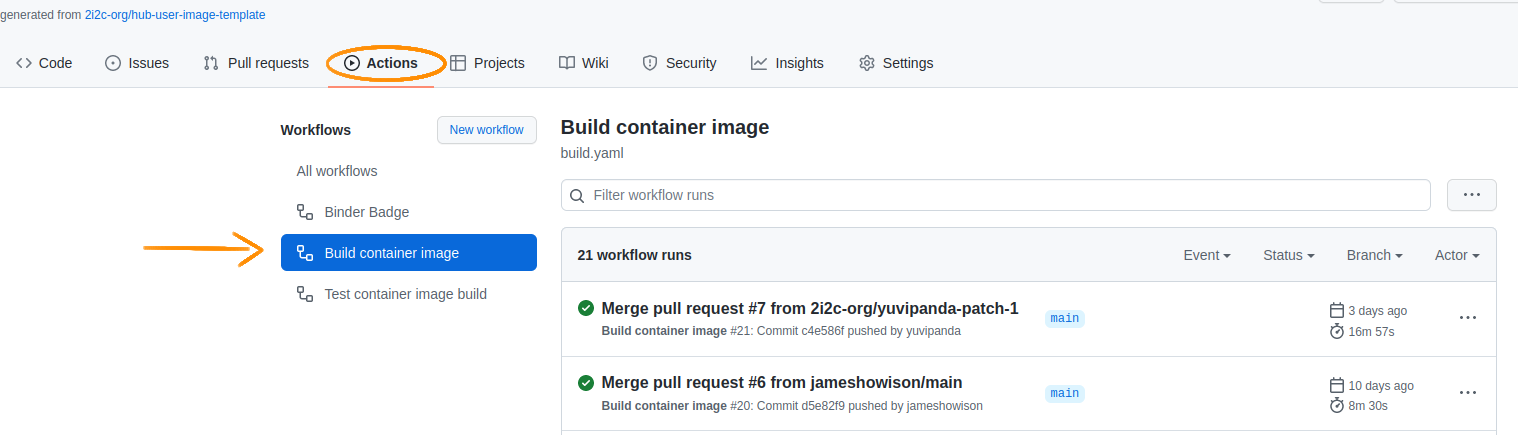The width and height of the screenshot is (1536, 448).
Task: Open the Issues tab
Action: [137, 63]
